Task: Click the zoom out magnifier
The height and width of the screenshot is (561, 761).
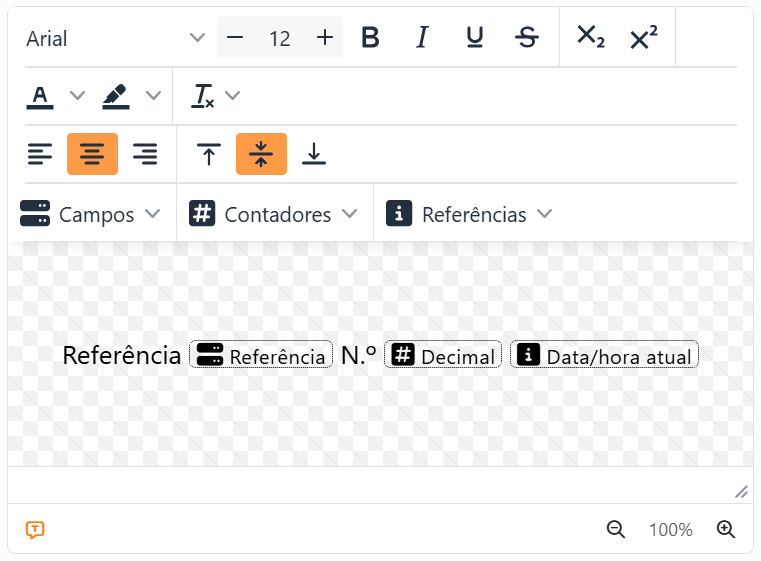Action: (615, 529)
